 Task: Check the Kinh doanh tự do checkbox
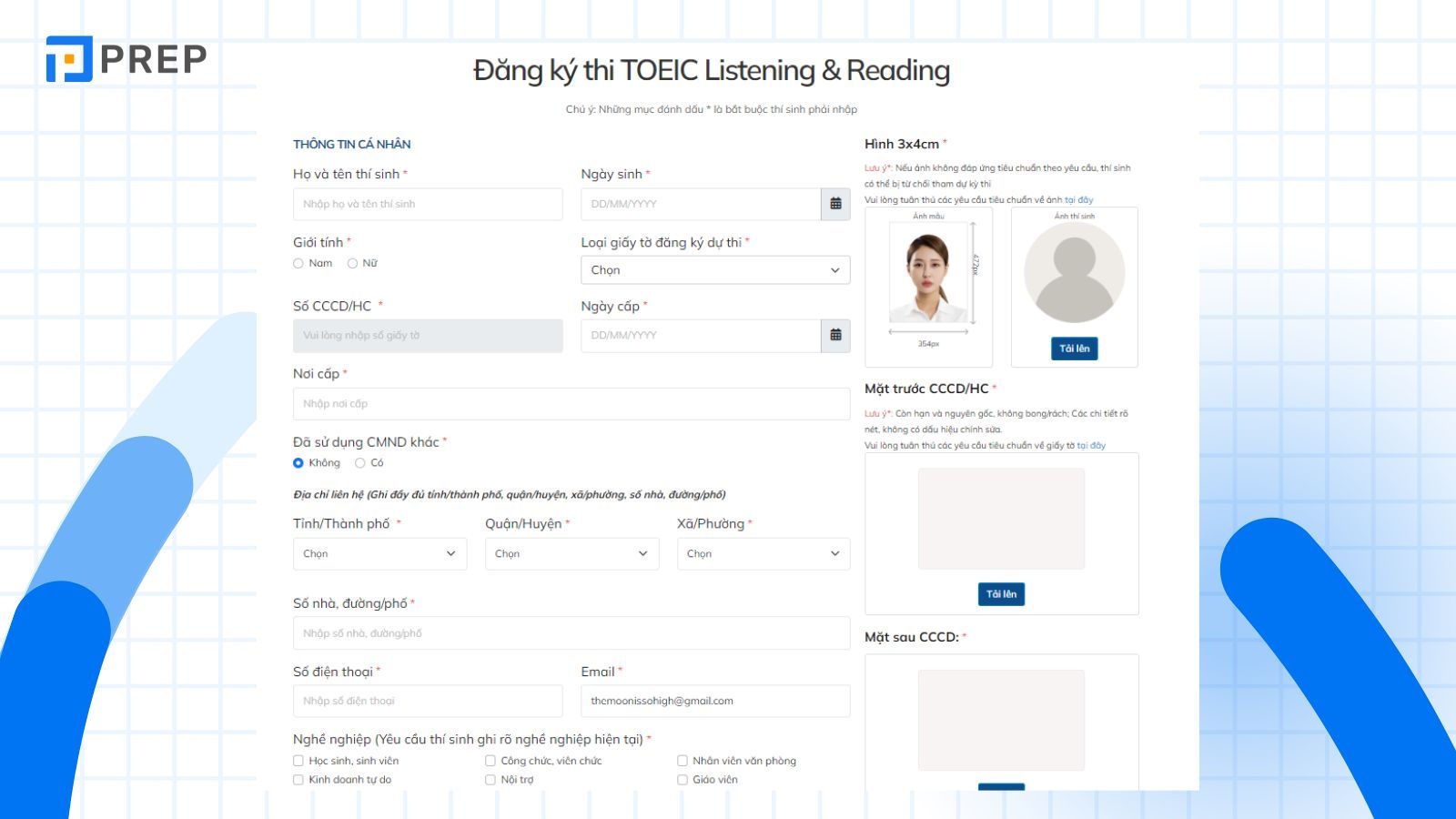pos(298,780)
